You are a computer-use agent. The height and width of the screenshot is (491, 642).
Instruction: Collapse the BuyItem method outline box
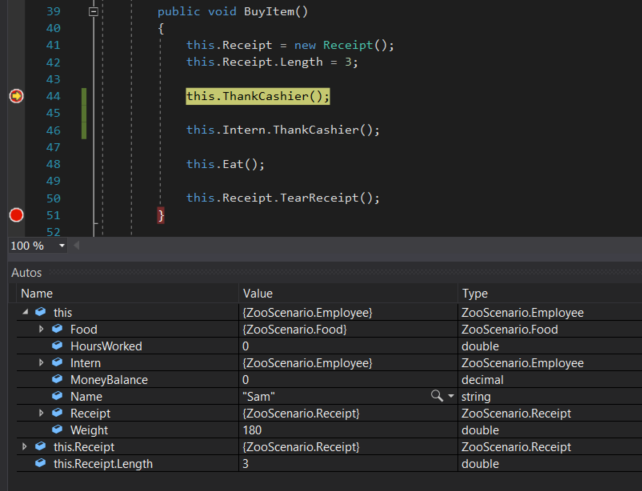click(x=94, y=12)
